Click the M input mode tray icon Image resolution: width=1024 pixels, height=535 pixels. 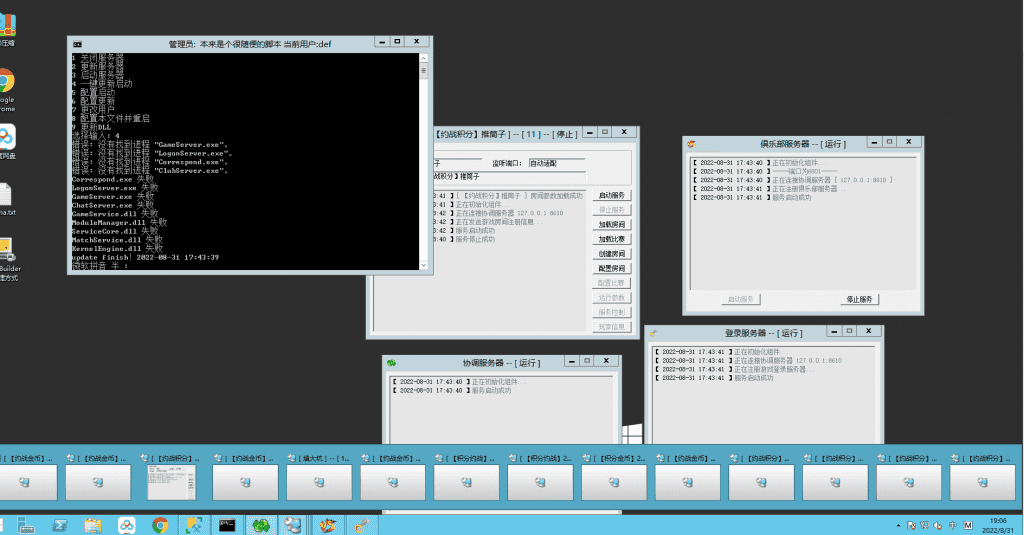[968, 525]
